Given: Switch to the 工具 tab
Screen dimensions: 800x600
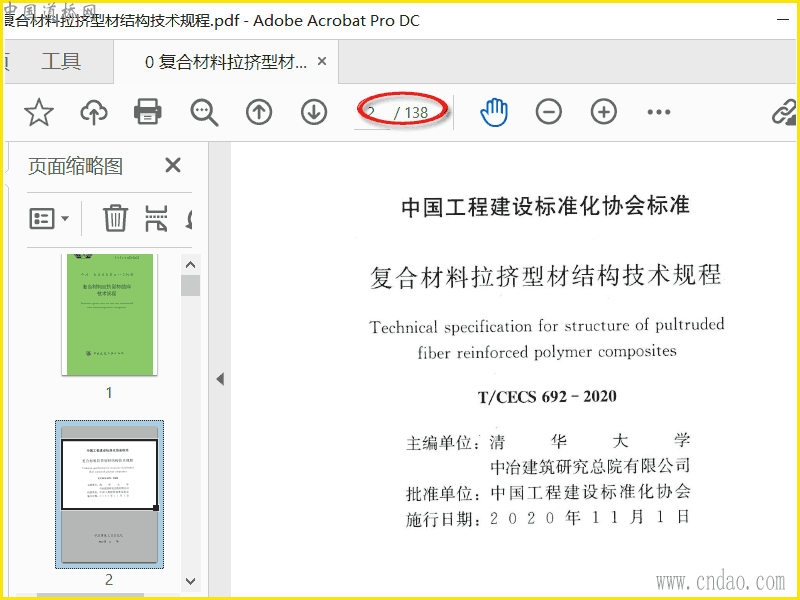Looking at the screenshot, I should pos(61,62).
